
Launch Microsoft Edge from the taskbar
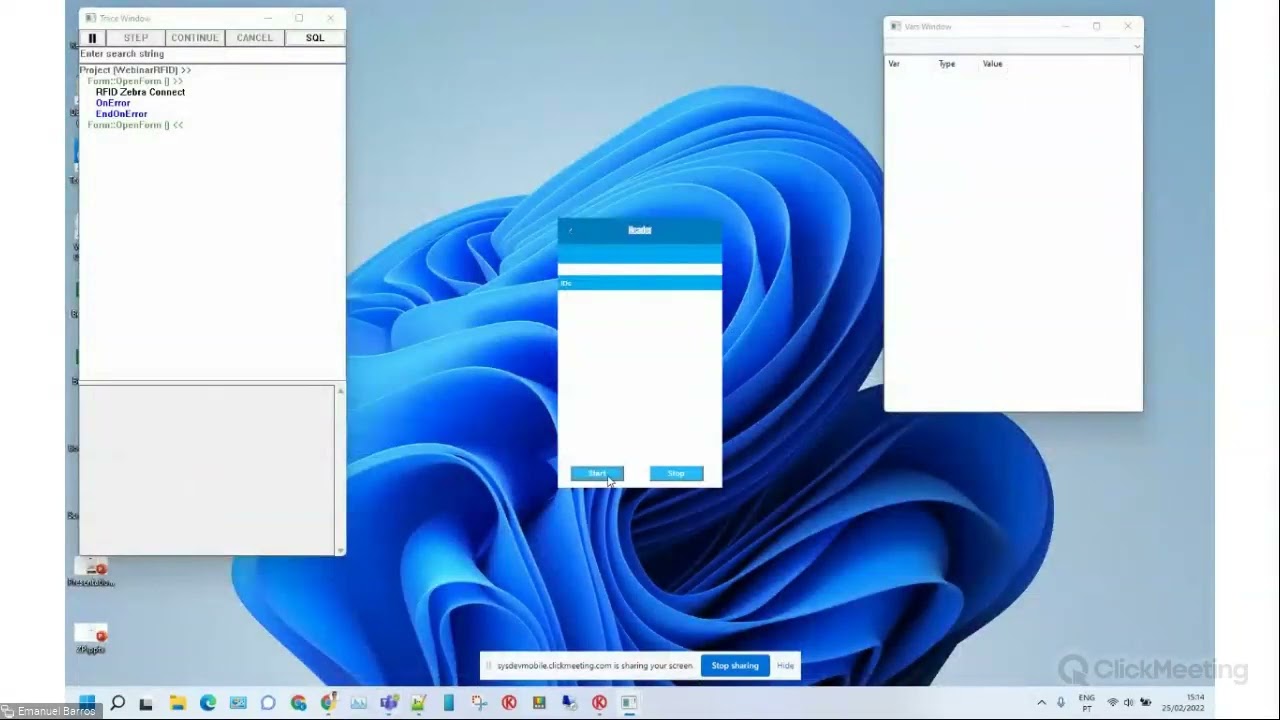click(207, 702)
